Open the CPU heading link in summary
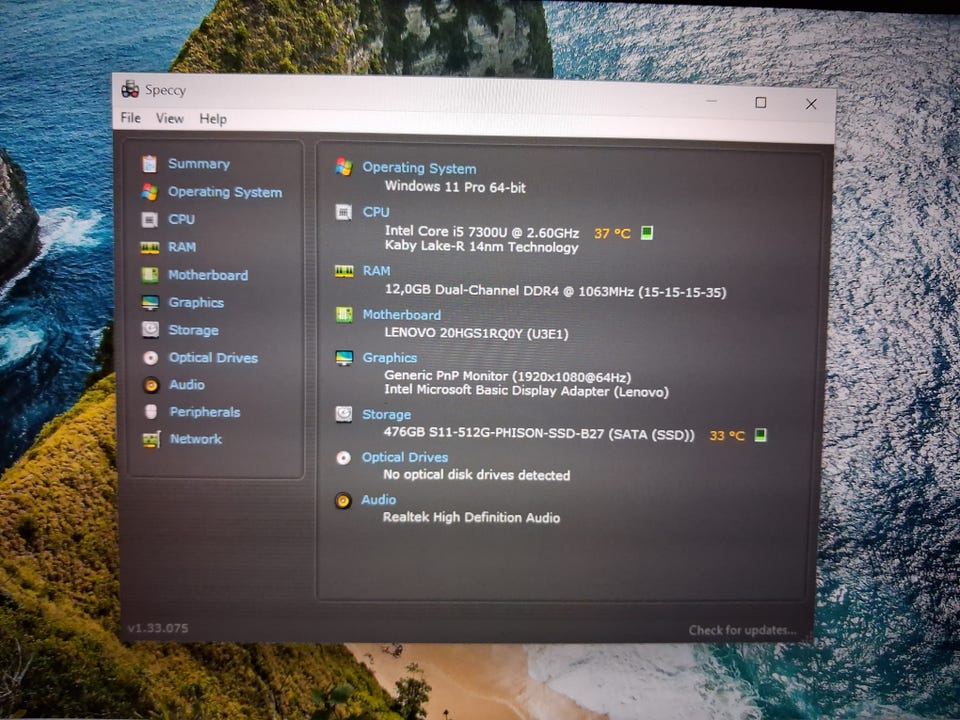 (x=376, y=212)
